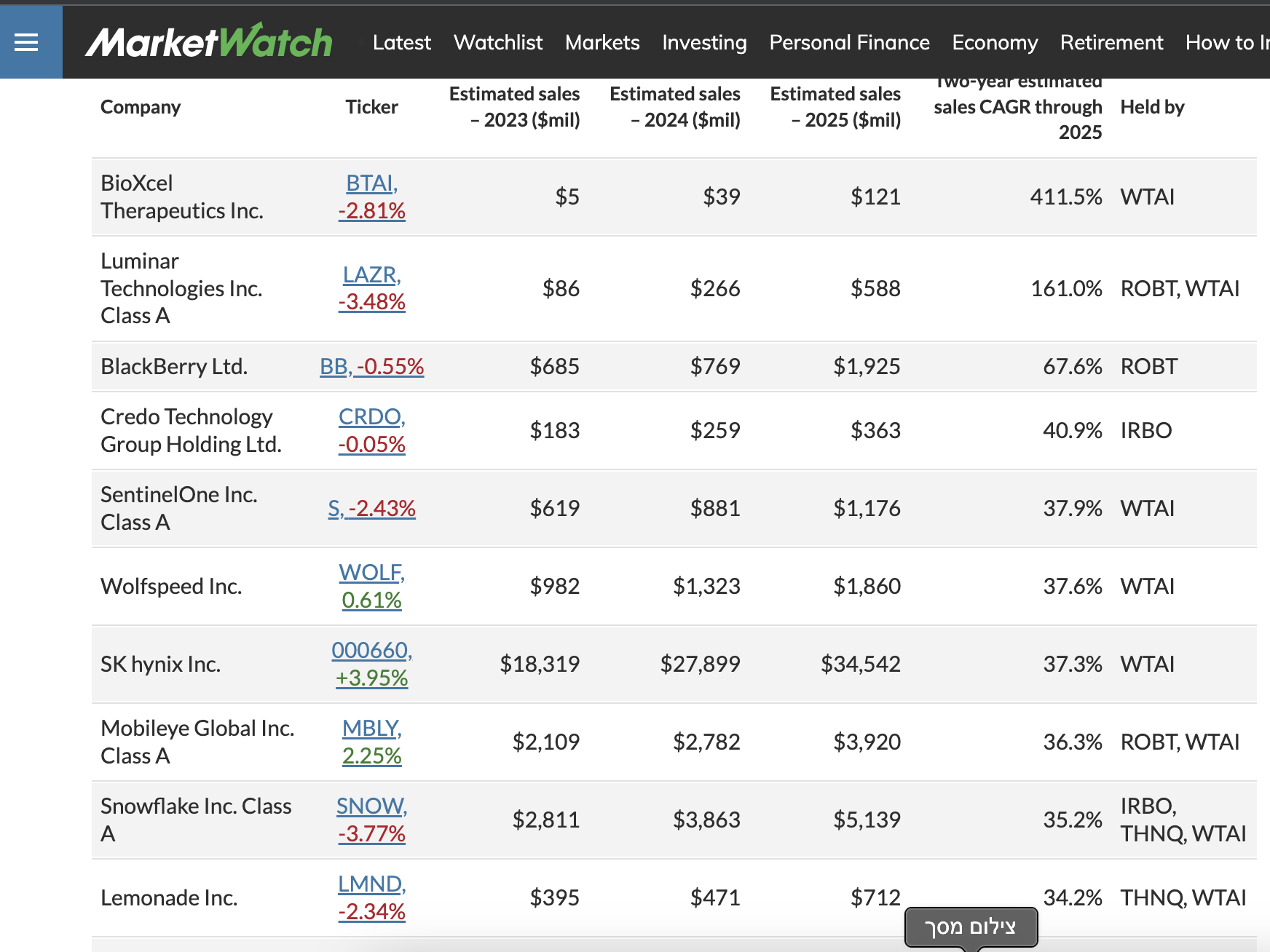Select the $2,109 Mobileye 2023 sales value
1270x952 pixels.
point(546,742)
